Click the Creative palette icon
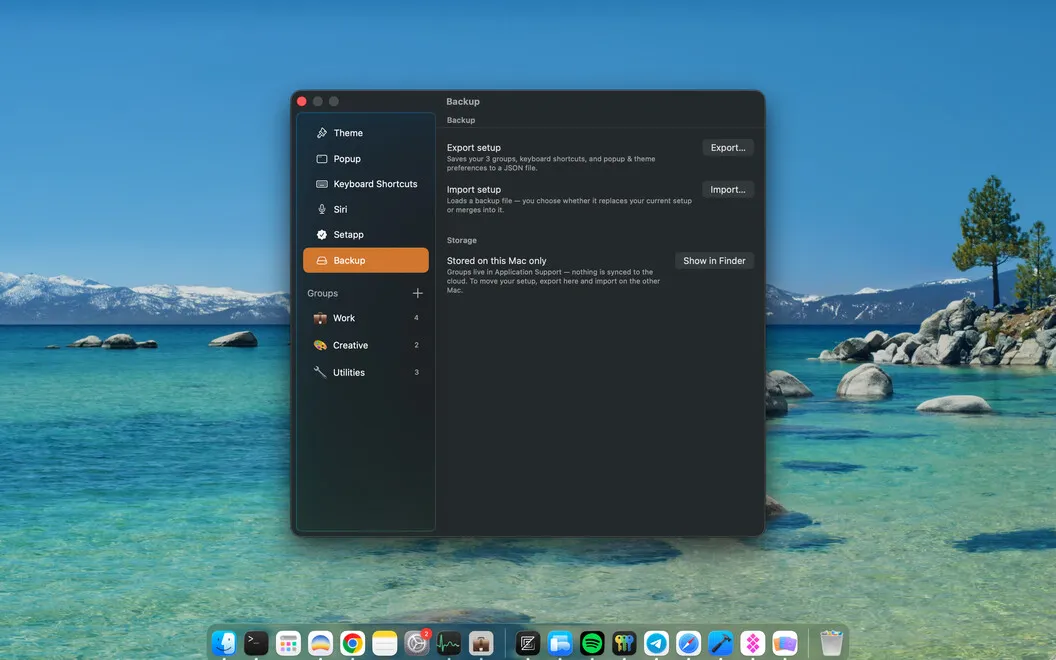Viewport: 1056px width, 660px height. pos(320,345)
